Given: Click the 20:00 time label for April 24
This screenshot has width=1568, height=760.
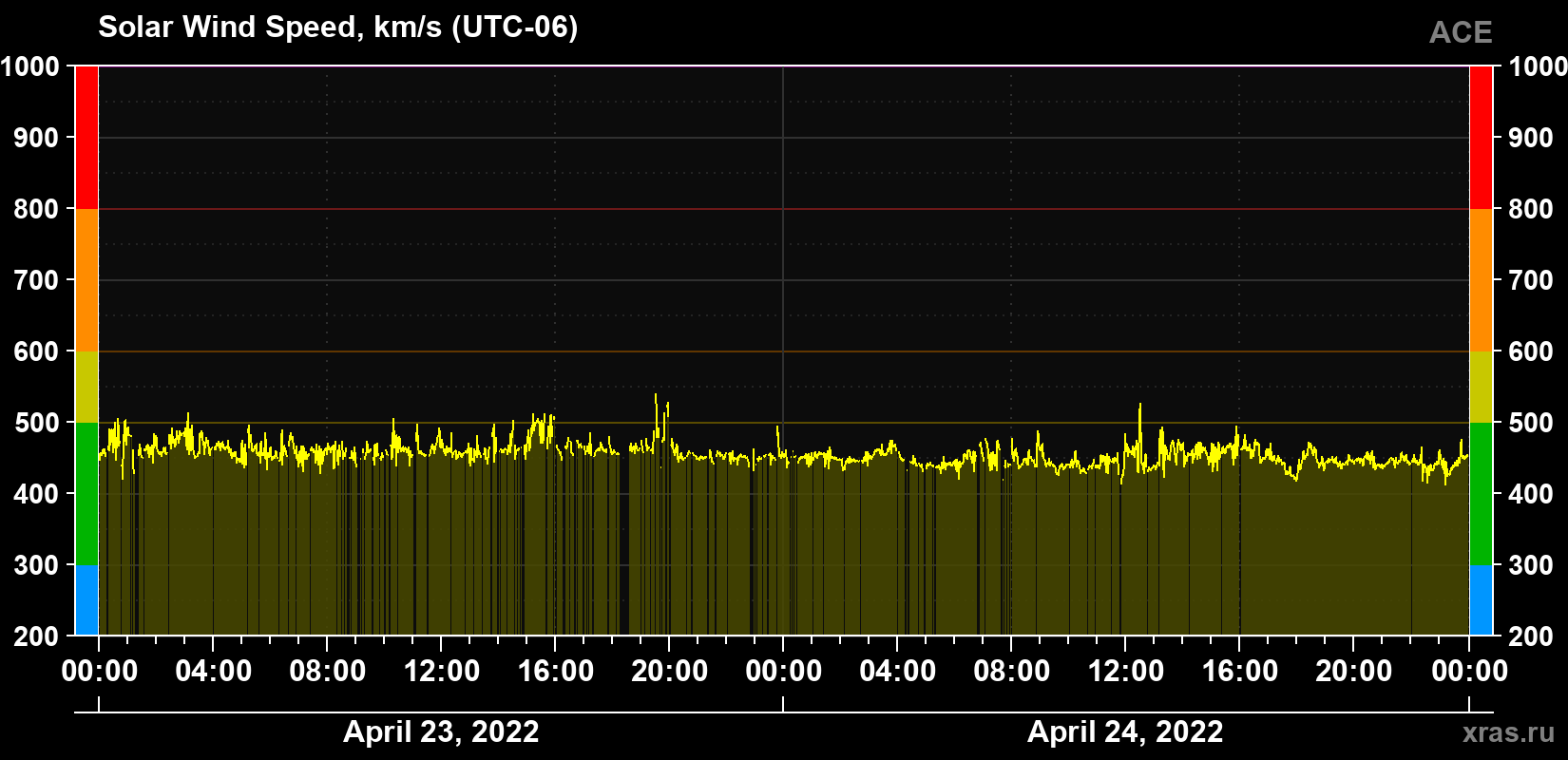Looking at the screenshot, I should (x=1353, y=672).
